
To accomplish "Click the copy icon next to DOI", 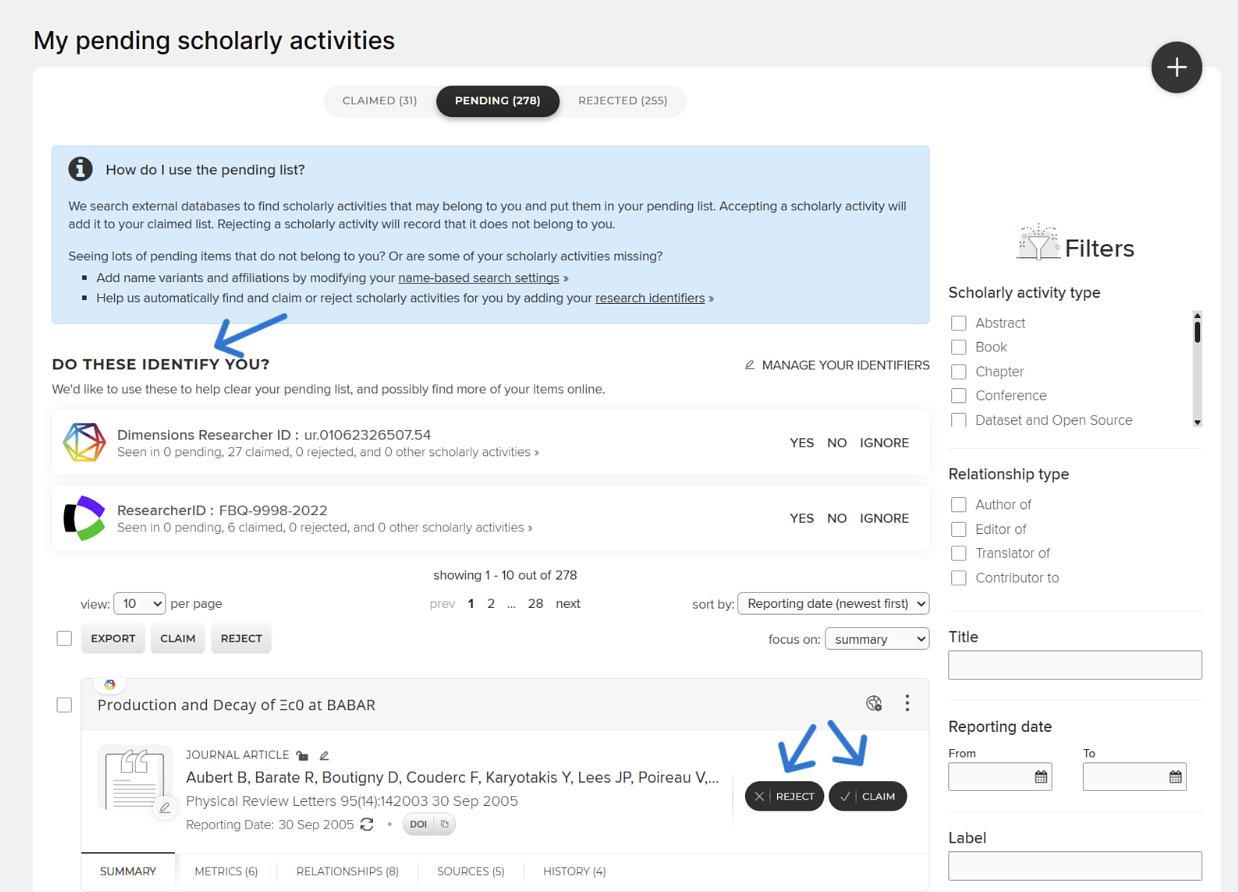I will (x=445, y=824).
